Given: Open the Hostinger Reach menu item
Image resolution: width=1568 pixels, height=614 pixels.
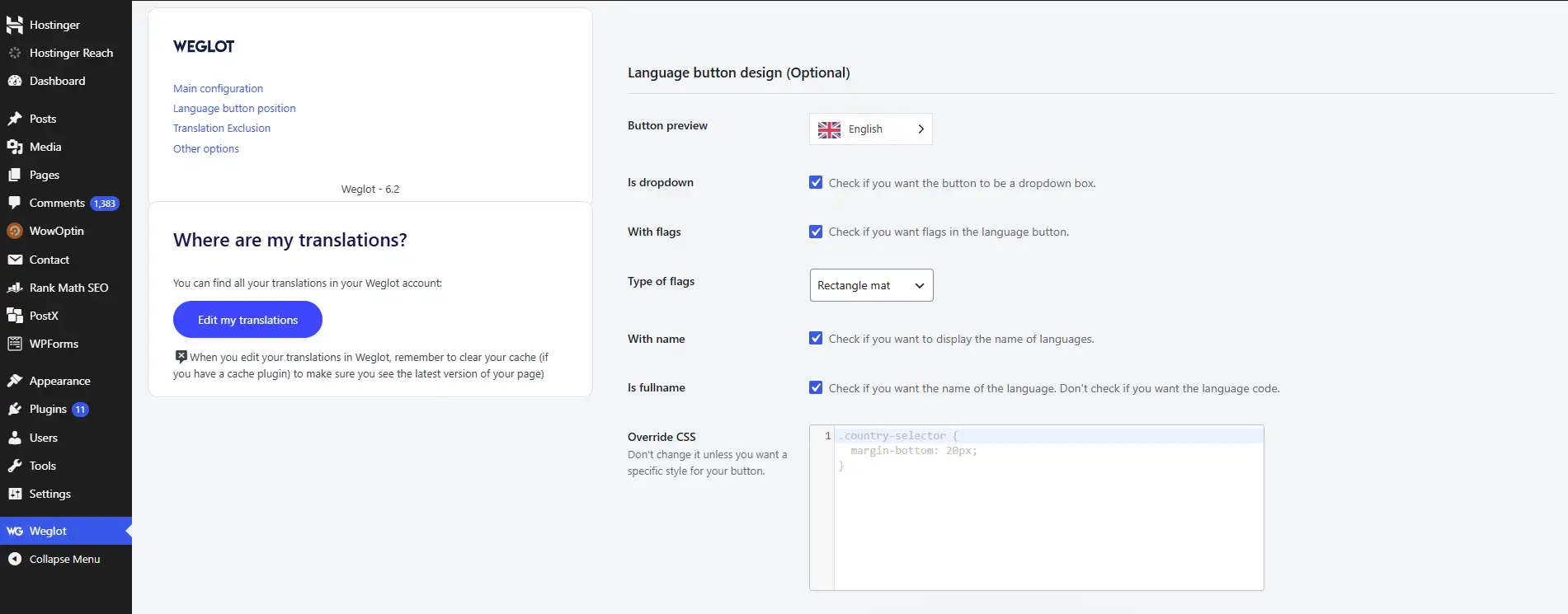Looking at the screenshot, I should (x=66, y=53).
